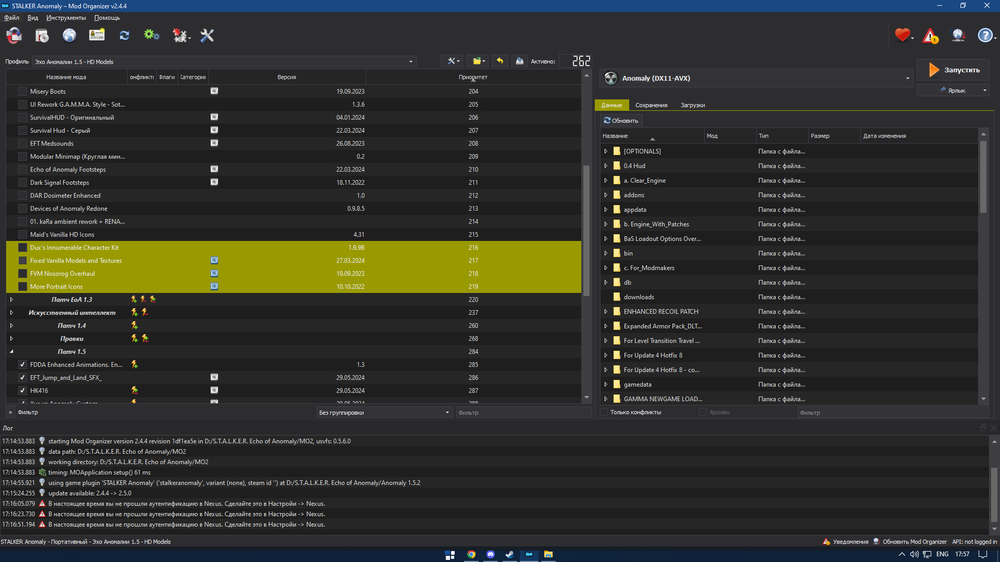Image resolution: width=1000 pixels, height=562 pixels.
Task: Click the puzzle piece tools icon
Action: tap(180, 36)
